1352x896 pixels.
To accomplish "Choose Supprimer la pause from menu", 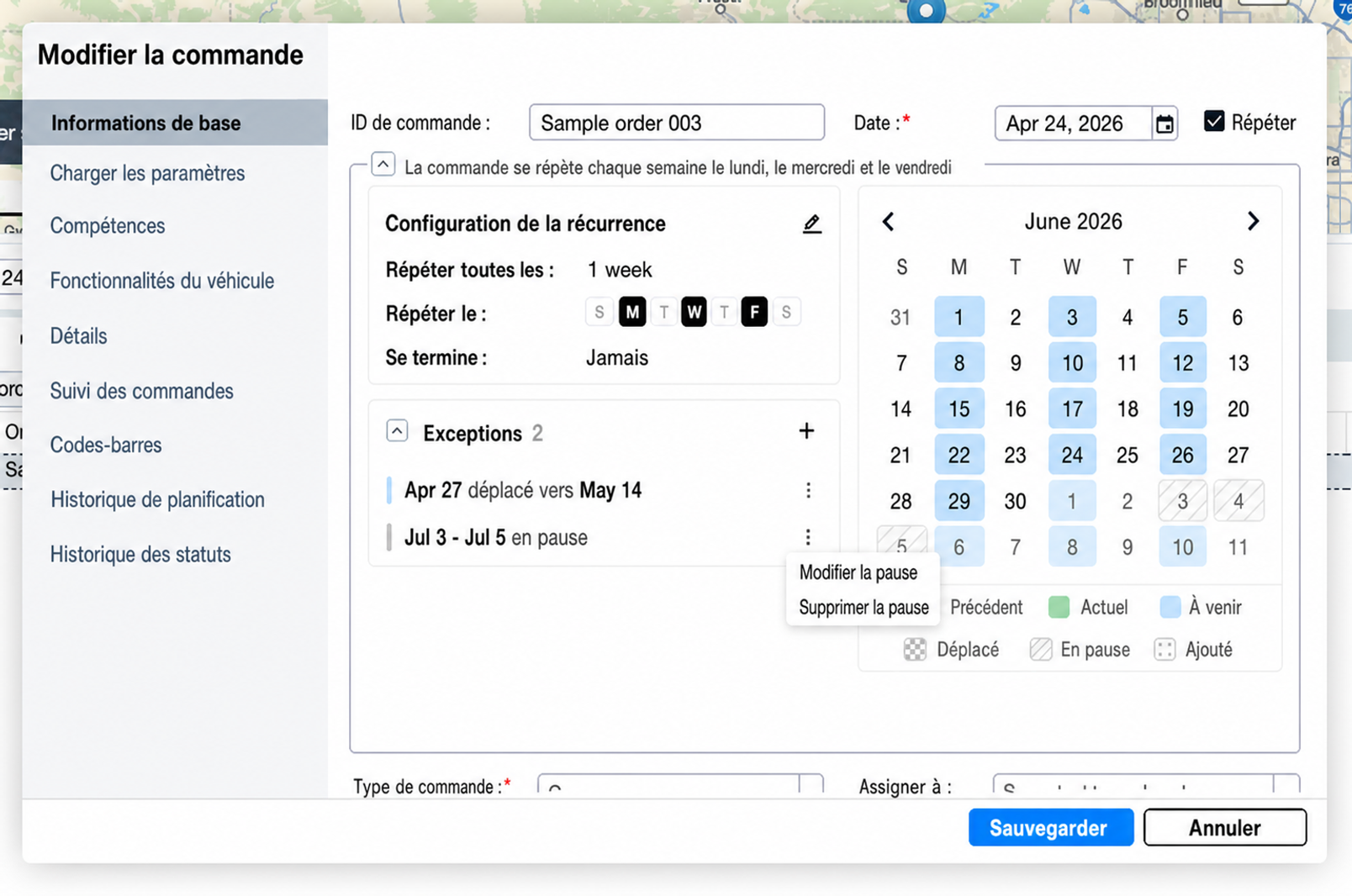I will coord(863,608).
